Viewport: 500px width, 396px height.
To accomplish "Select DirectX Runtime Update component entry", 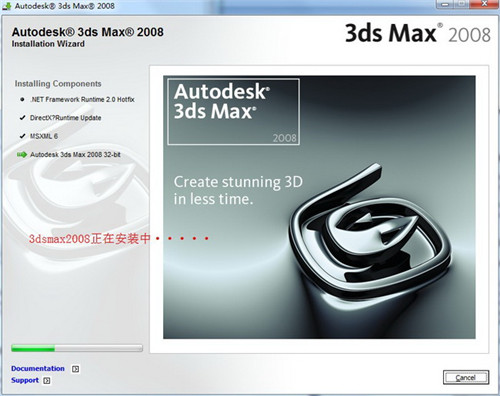I will click(65, 118).
